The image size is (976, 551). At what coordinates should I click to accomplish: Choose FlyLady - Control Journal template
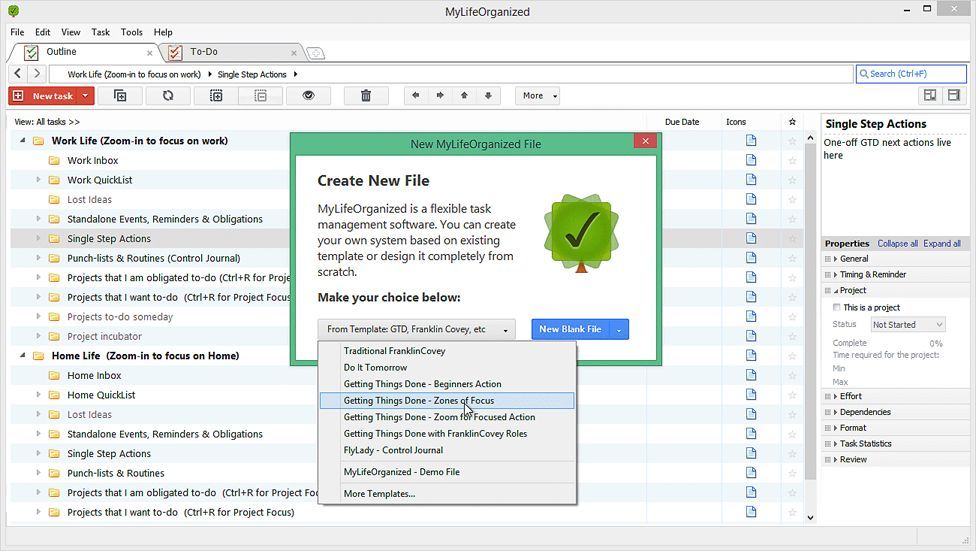tap(447, 450)
